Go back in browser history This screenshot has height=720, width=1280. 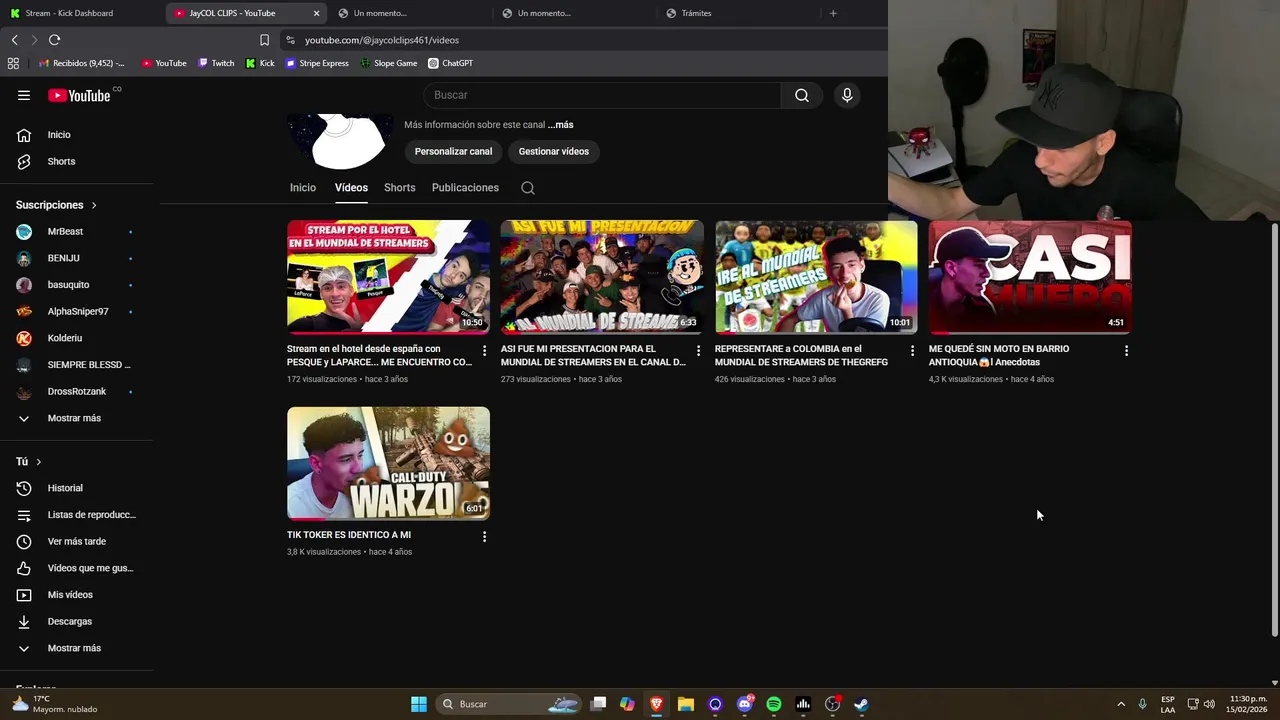14,40
